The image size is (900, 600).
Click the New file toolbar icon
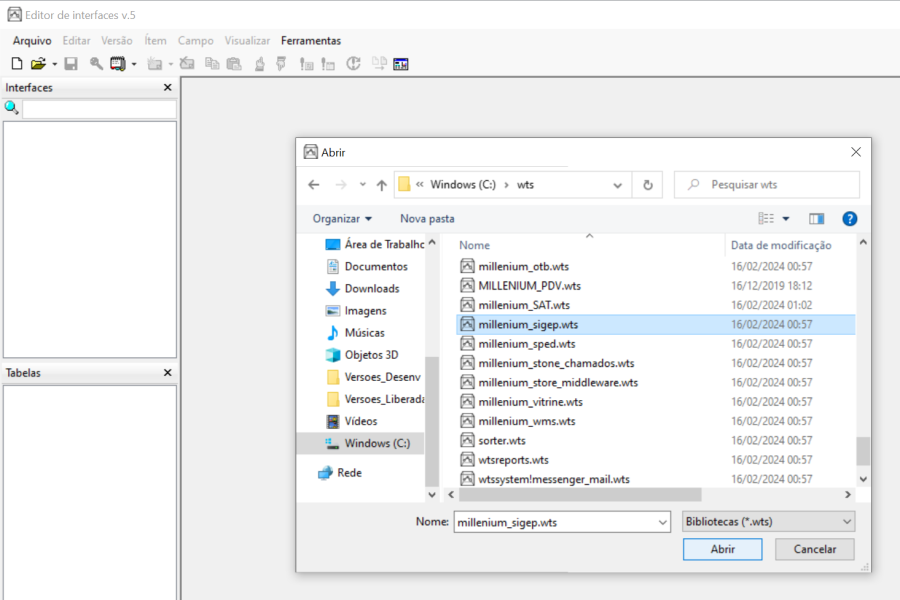point(17,64)
